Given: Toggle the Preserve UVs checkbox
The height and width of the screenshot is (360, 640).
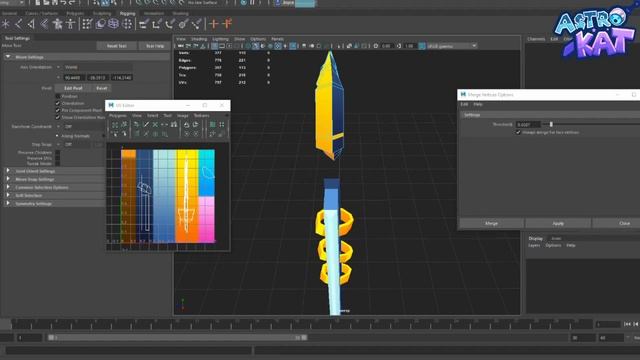Looking at the screenshot, I should (x=58, y=158).
